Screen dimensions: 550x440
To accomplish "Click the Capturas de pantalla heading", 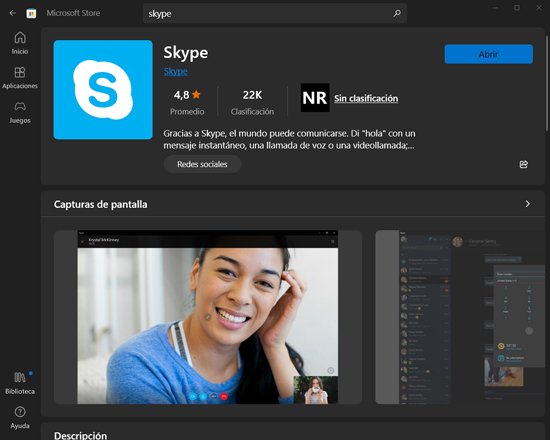I will (101, 204).
